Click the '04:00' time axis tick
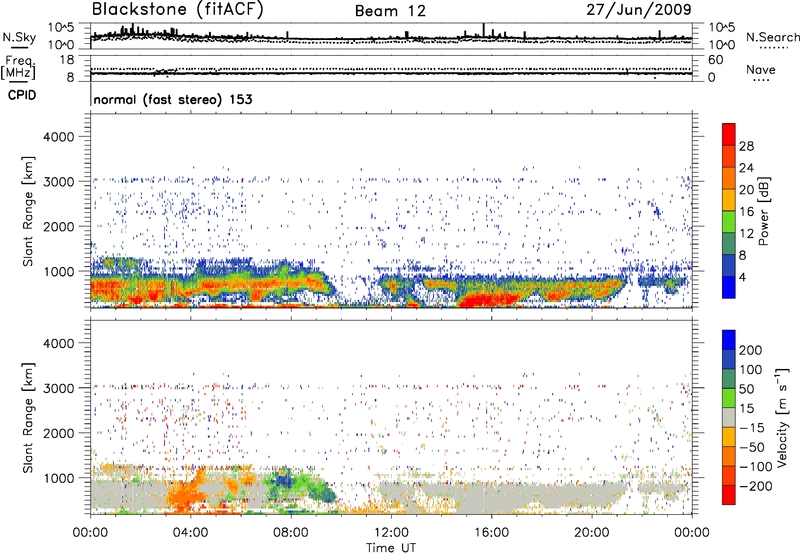 click(x=190, y=533)
